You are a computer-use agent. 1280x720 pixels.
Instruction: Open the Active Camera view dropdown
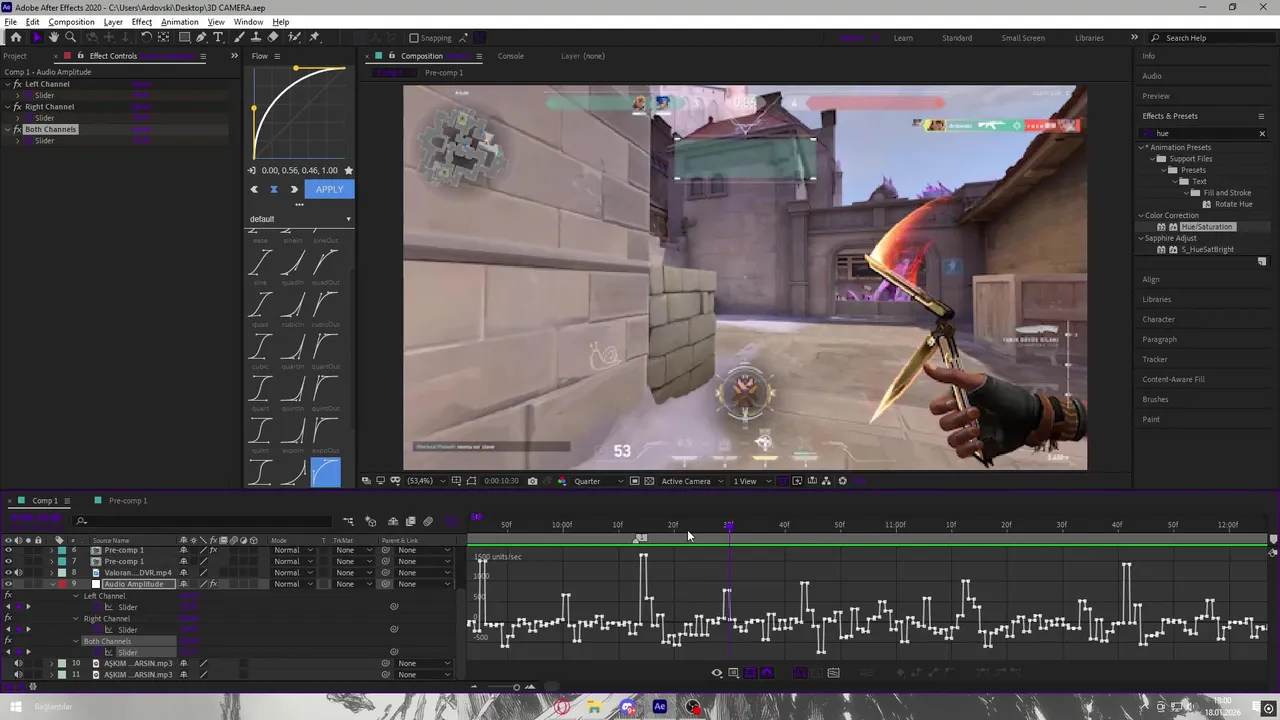click(x=691, y=481)
